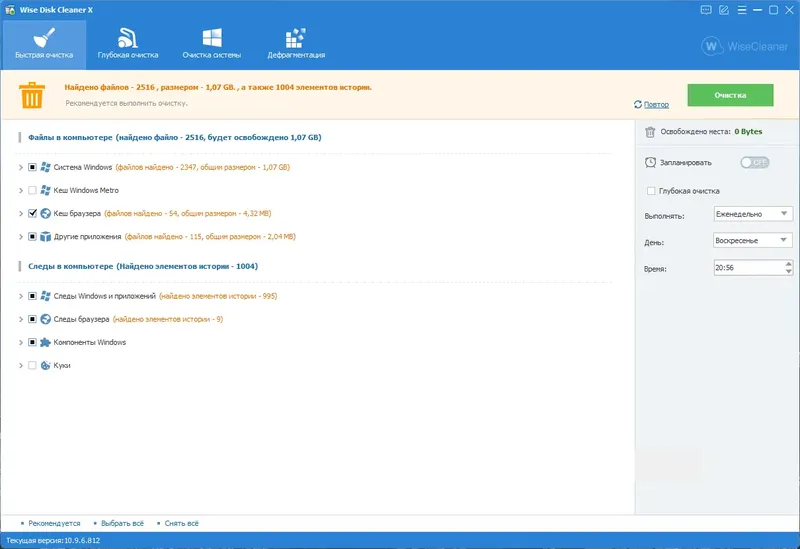The width and height of the screenshot is (800, 549).
Task: Open the Быстрая очистка tab
Action: point(44,44)
